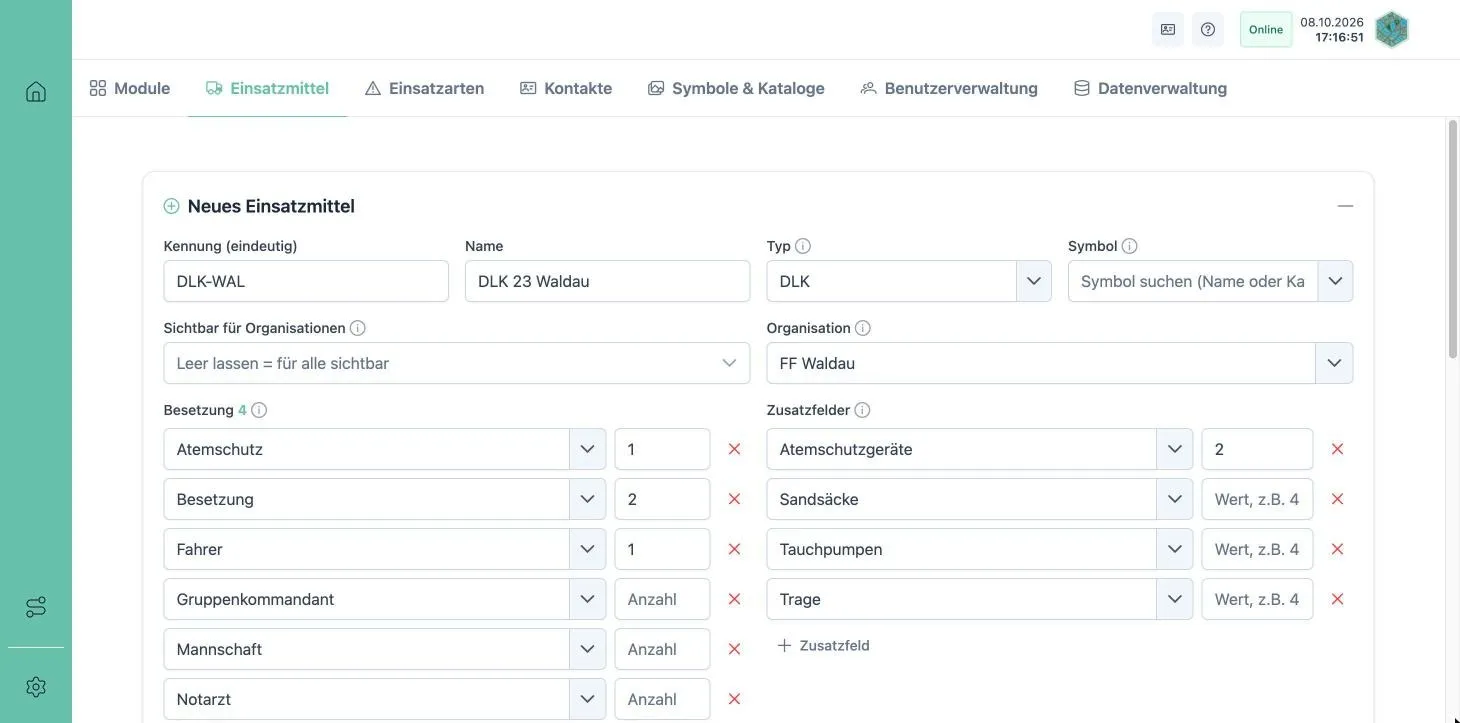The width and height of the screenshot is (1460, 723).
Task: Open the workflow routes icon in sidebar
Action: pyautogui.click(x=36, y=607)
